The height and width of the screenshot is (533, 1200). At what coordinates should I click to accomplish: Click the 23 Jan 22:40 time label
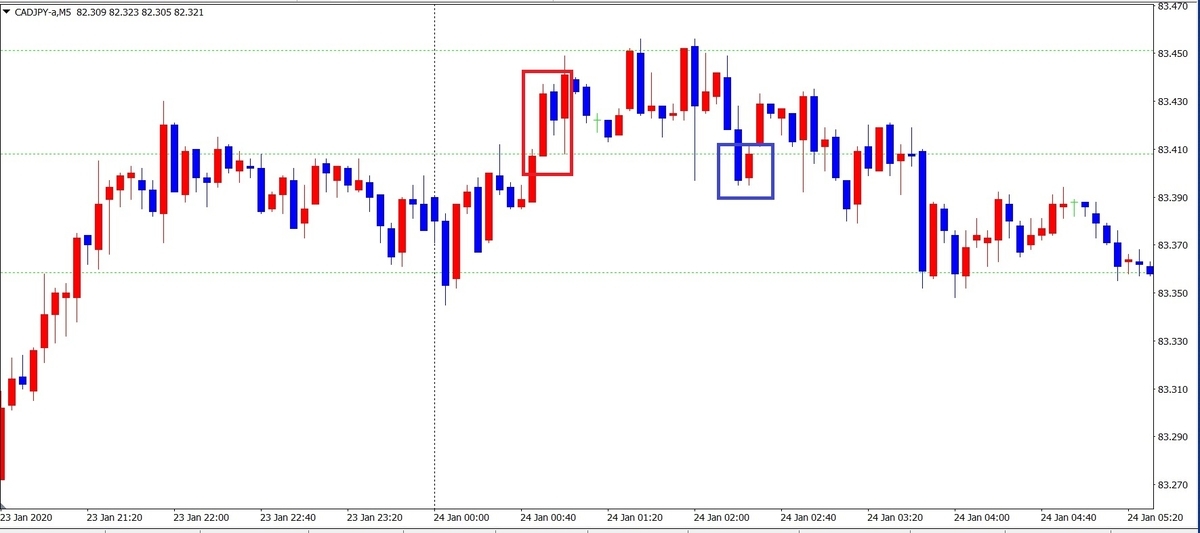coord(288,519)
